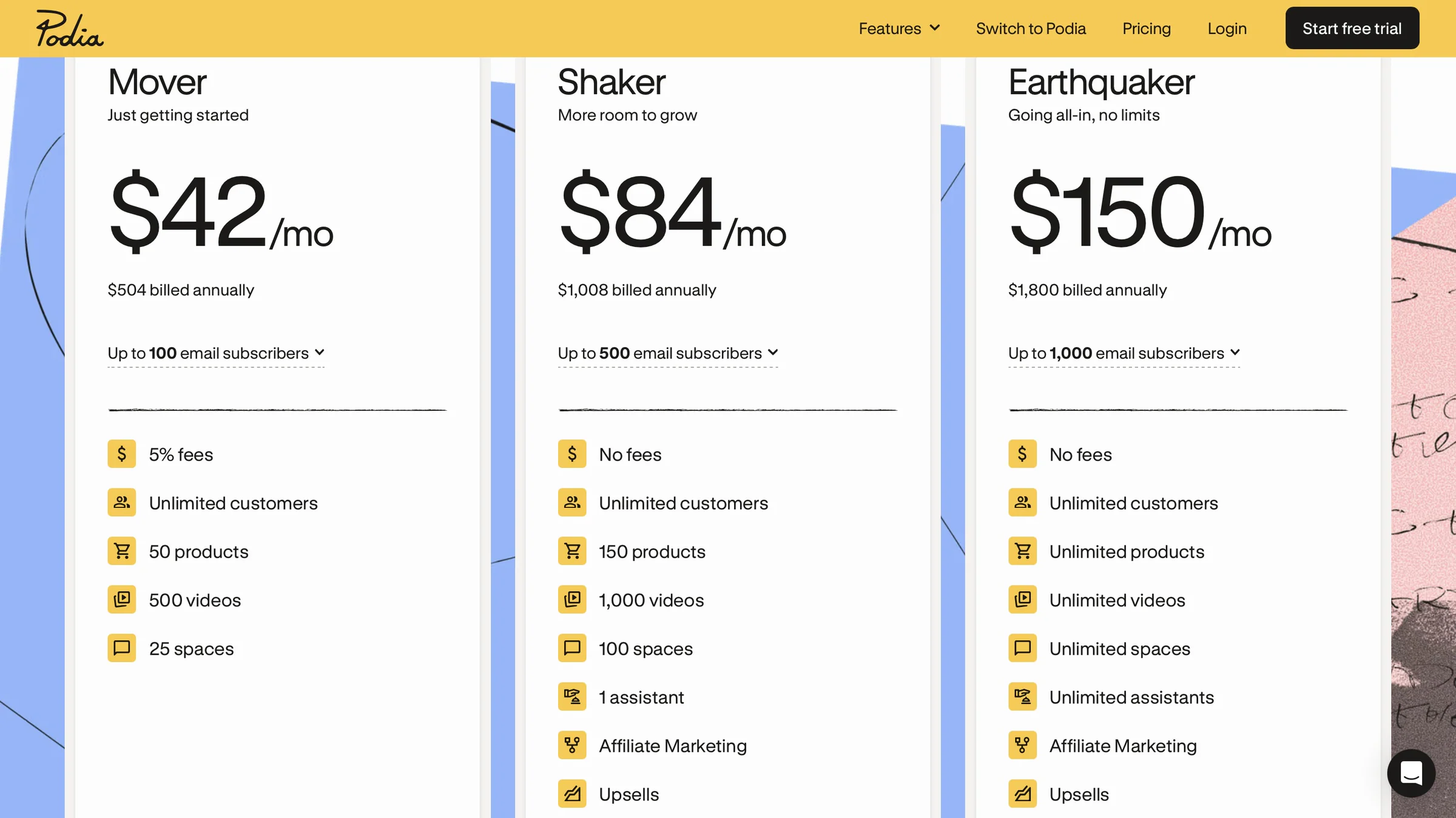Click the cart icon beside Unlimited products
Image resolution: width=1456 pixels, height=818 pixels.
[x=1022, y=551]
